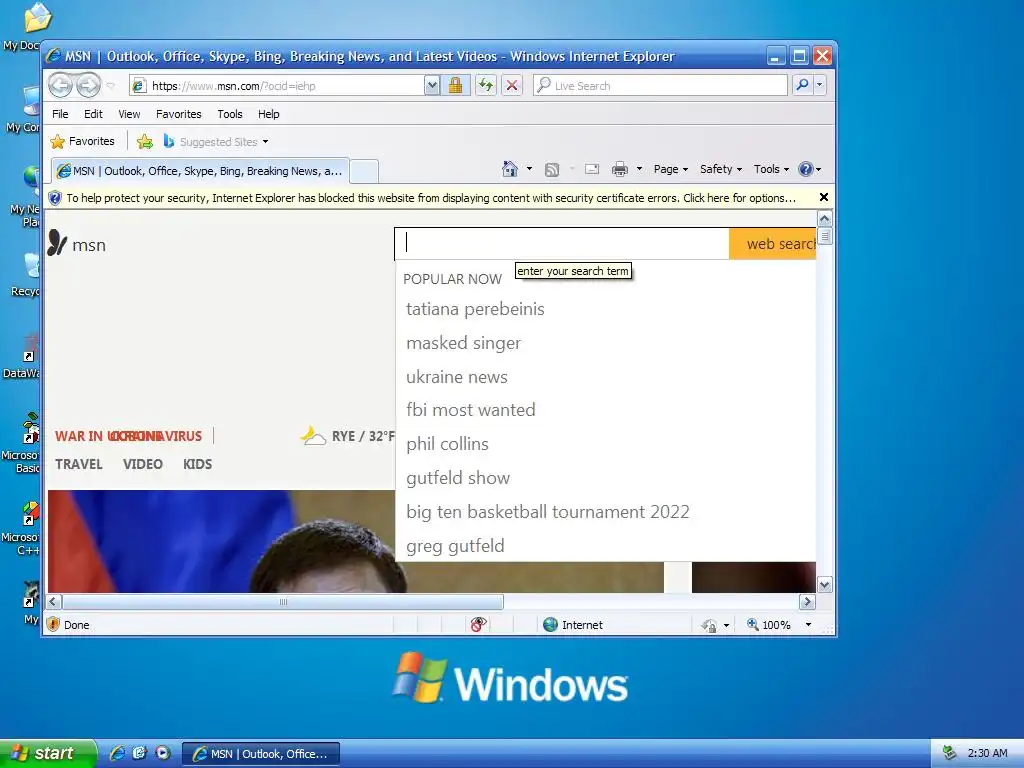Image resolution: width=1024 pixels, height=768 pixels.
Task: Click the msn logo
Action: 76,244
